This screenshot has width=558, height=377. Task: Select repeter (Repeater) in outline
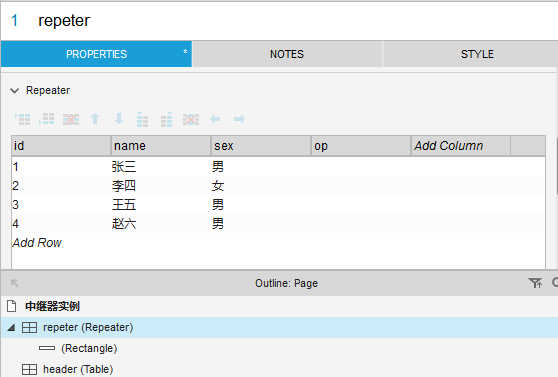tap(88, 327)
